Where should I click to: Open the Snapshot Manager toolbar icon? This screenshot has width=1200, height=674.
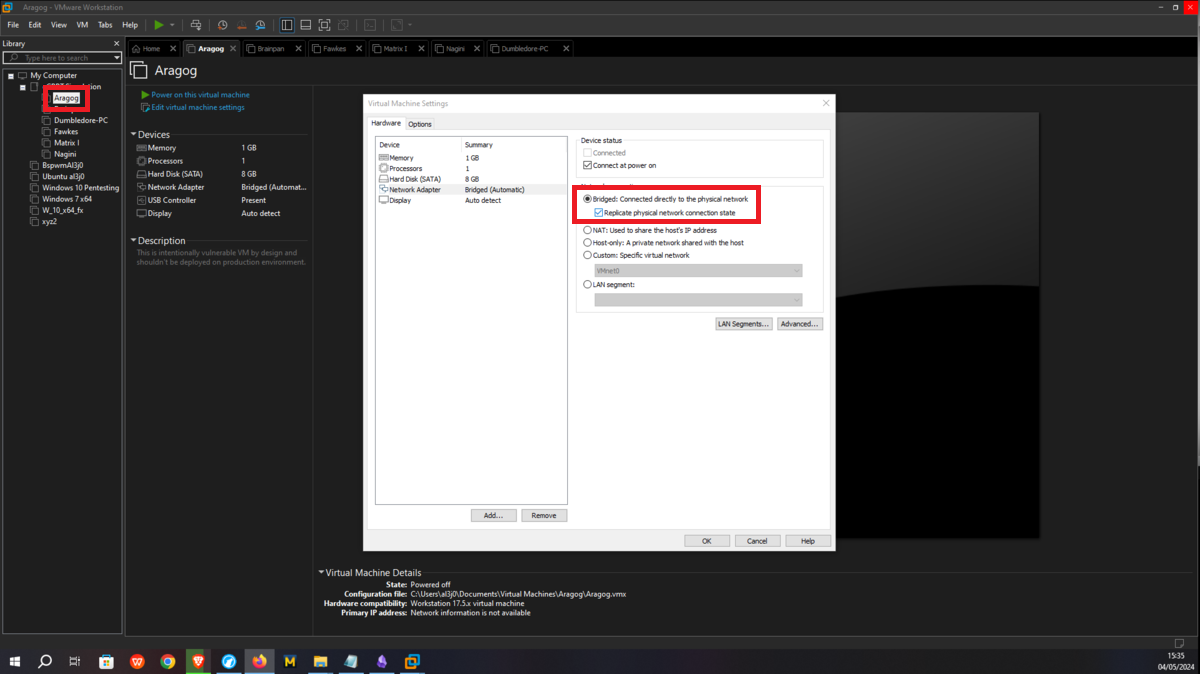click(x=260, y=24)
